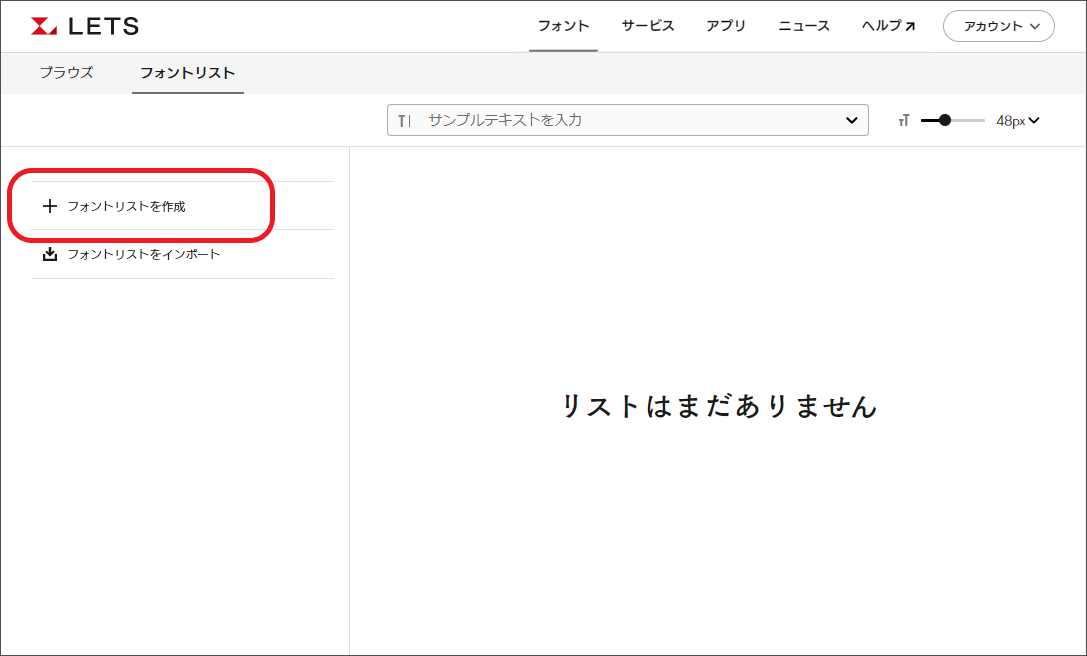Select the ニュース menu item
This screenshot has height=656, width=1087.
[x=804, y=26]
